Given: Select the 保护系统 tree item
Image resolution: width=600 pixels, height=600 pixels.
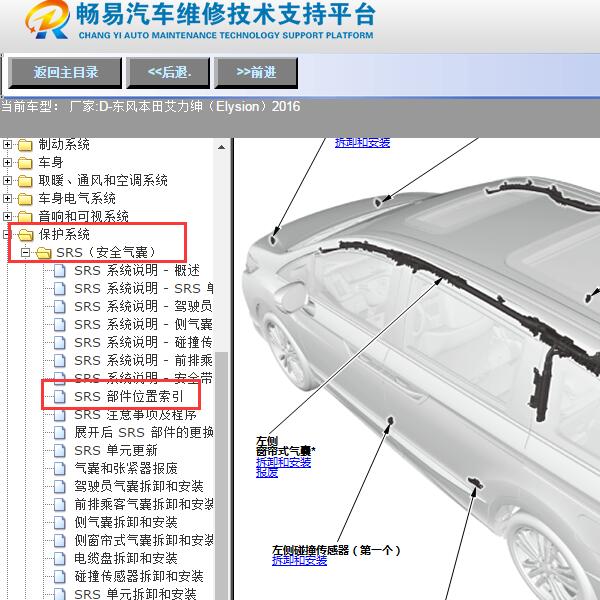Looking at the screenshot, I should [x=64, y=235].
